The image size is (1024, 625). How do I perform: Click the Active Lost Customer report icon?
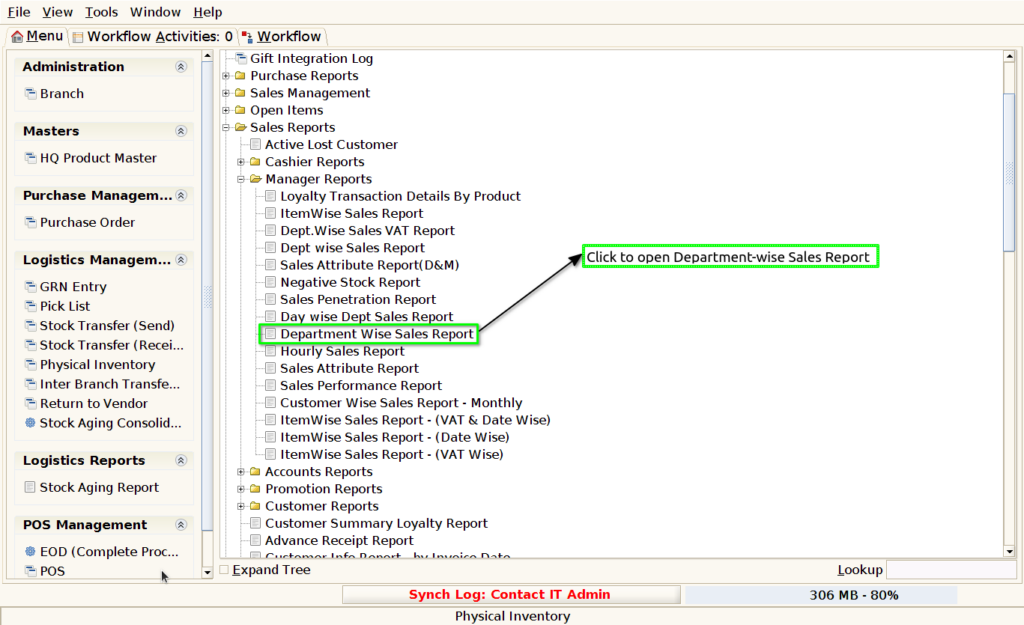[x=255, y=144]
